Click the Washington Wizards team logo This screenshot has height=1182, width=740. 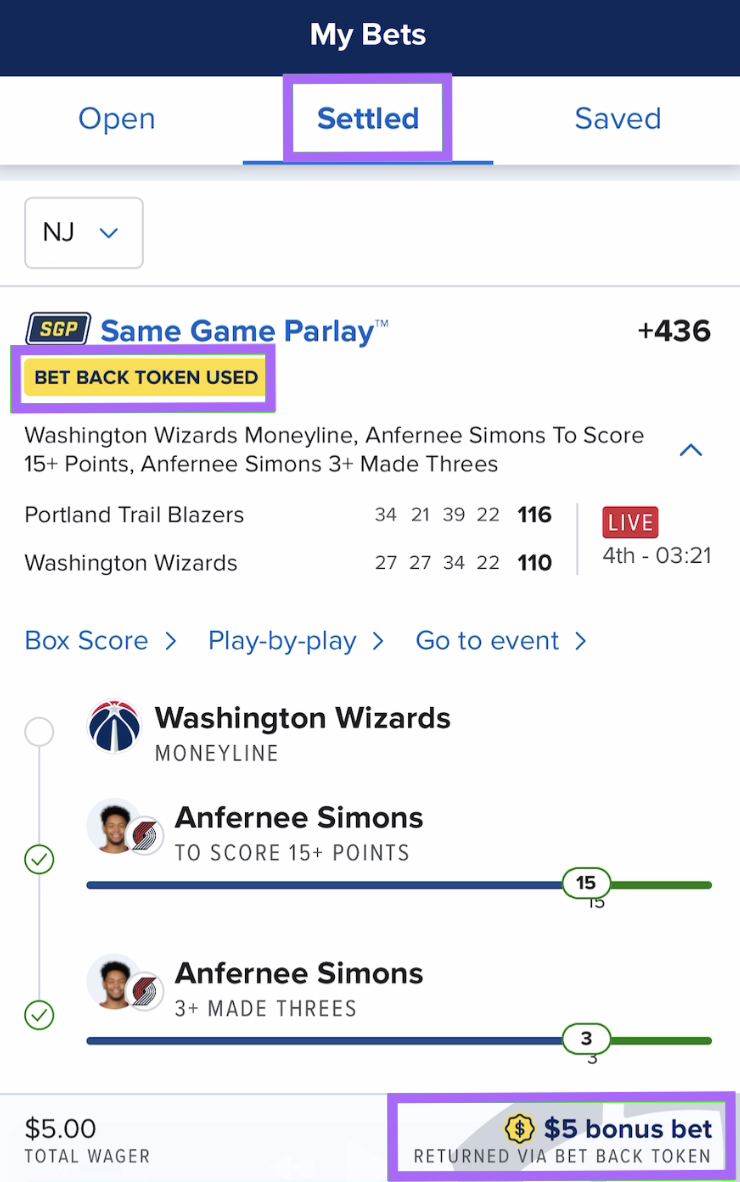click(114, 727)
